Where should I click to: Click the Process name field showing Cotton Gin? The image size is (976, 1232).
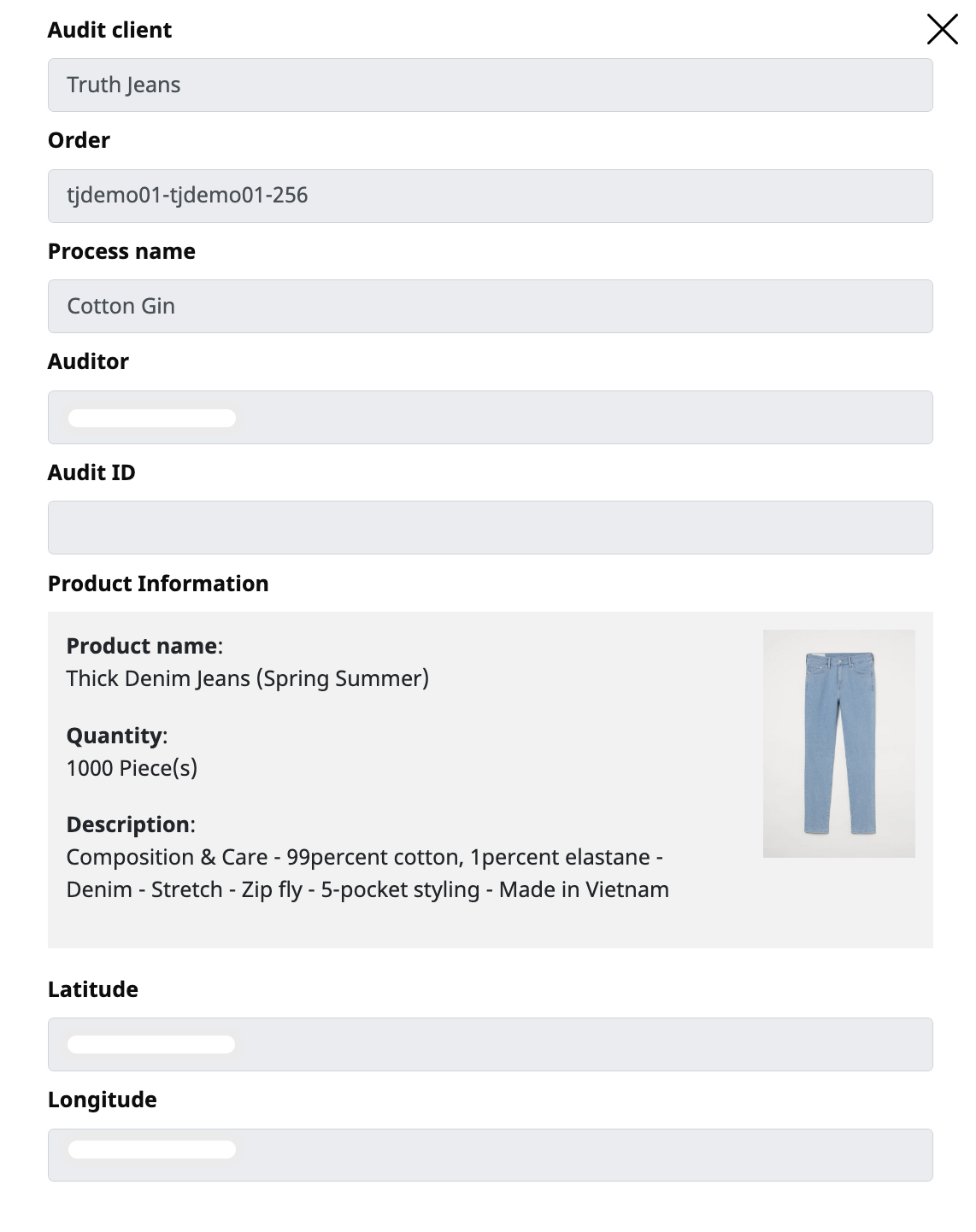490,306
